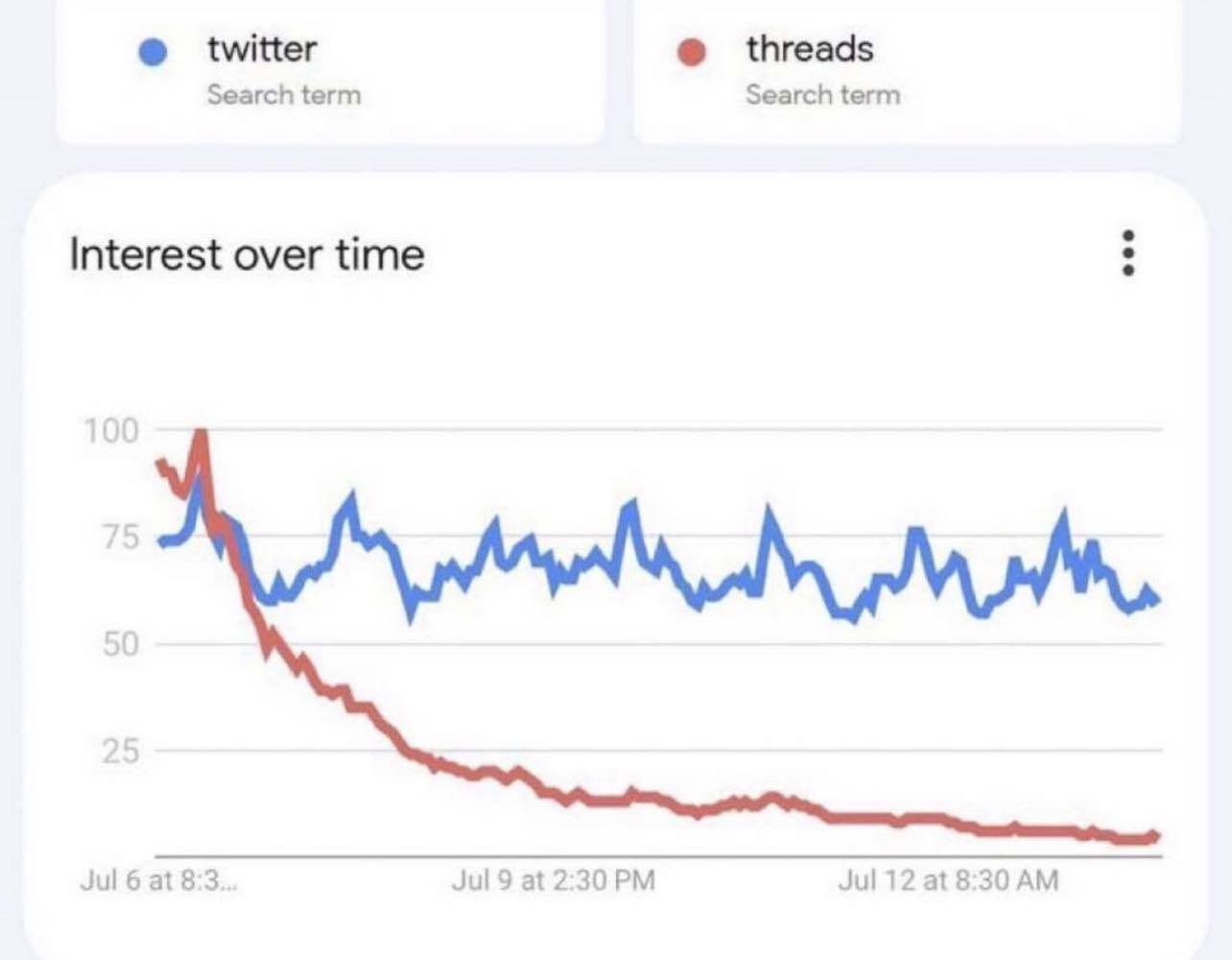1232x960 pixels.
Task: Click the Jul 9 at 2:30 PM label
Action: pyautogui.click(x=555, y=878)
